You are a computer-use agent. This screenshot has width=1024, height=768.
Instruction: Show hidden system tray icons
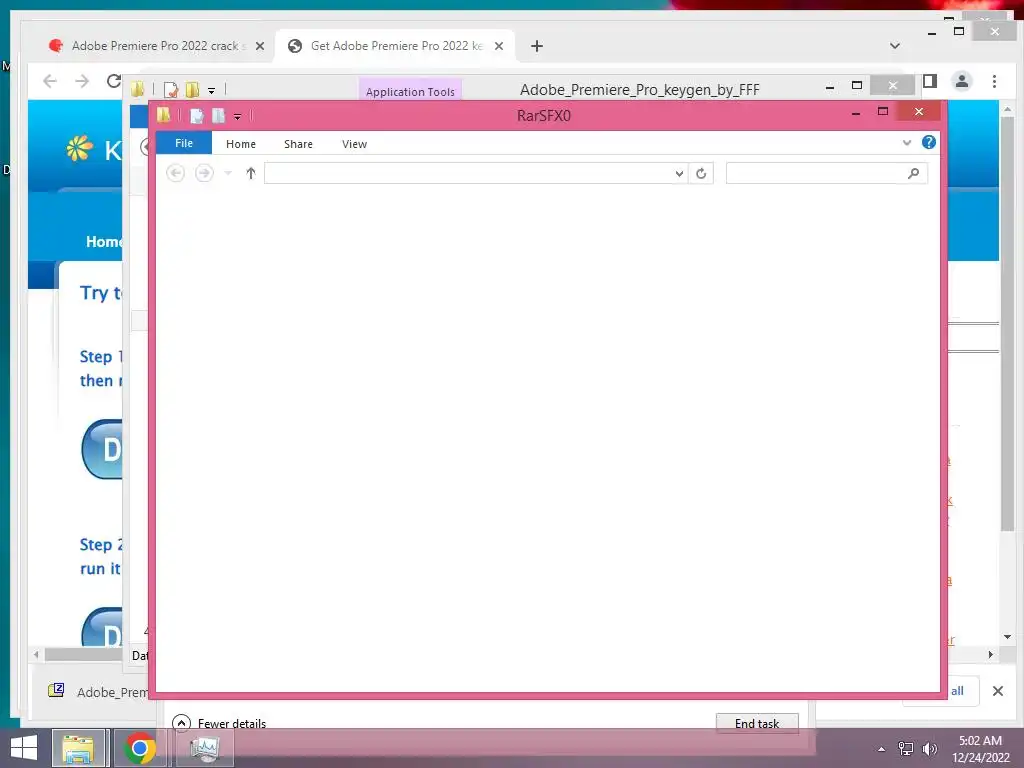point(881,749)
